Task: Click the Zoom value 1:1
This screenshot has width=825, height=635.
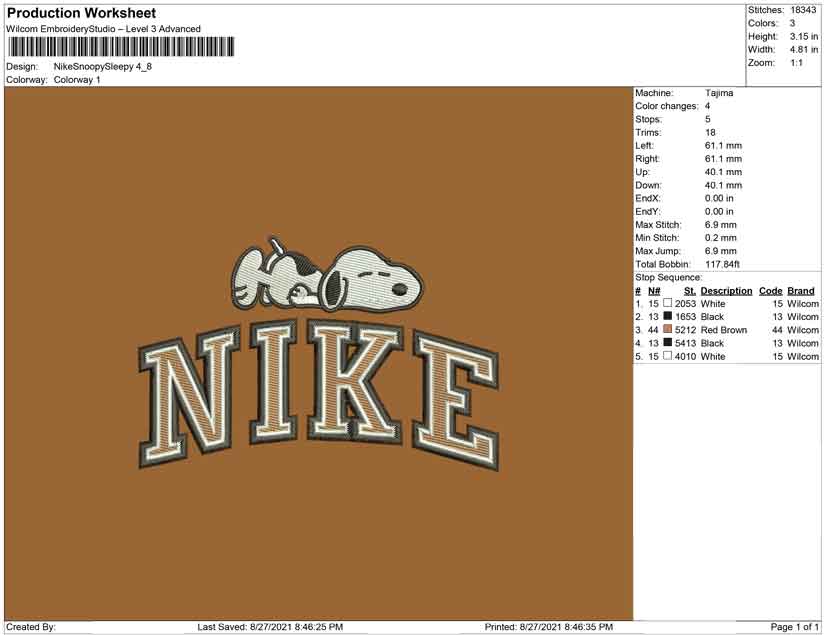Action: pyautogui.click(x=796, y=63)
